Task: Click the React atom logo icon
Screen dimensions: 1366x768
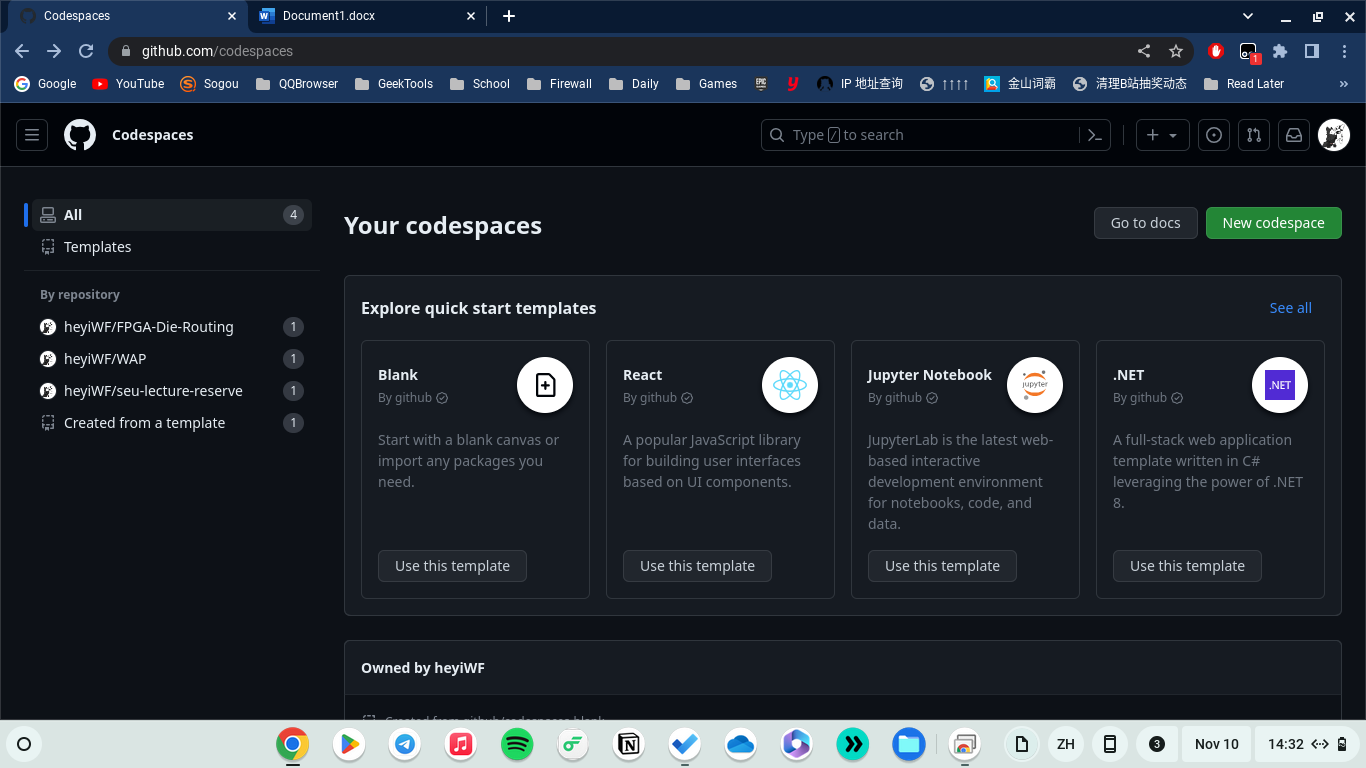Action: point(790,385)
